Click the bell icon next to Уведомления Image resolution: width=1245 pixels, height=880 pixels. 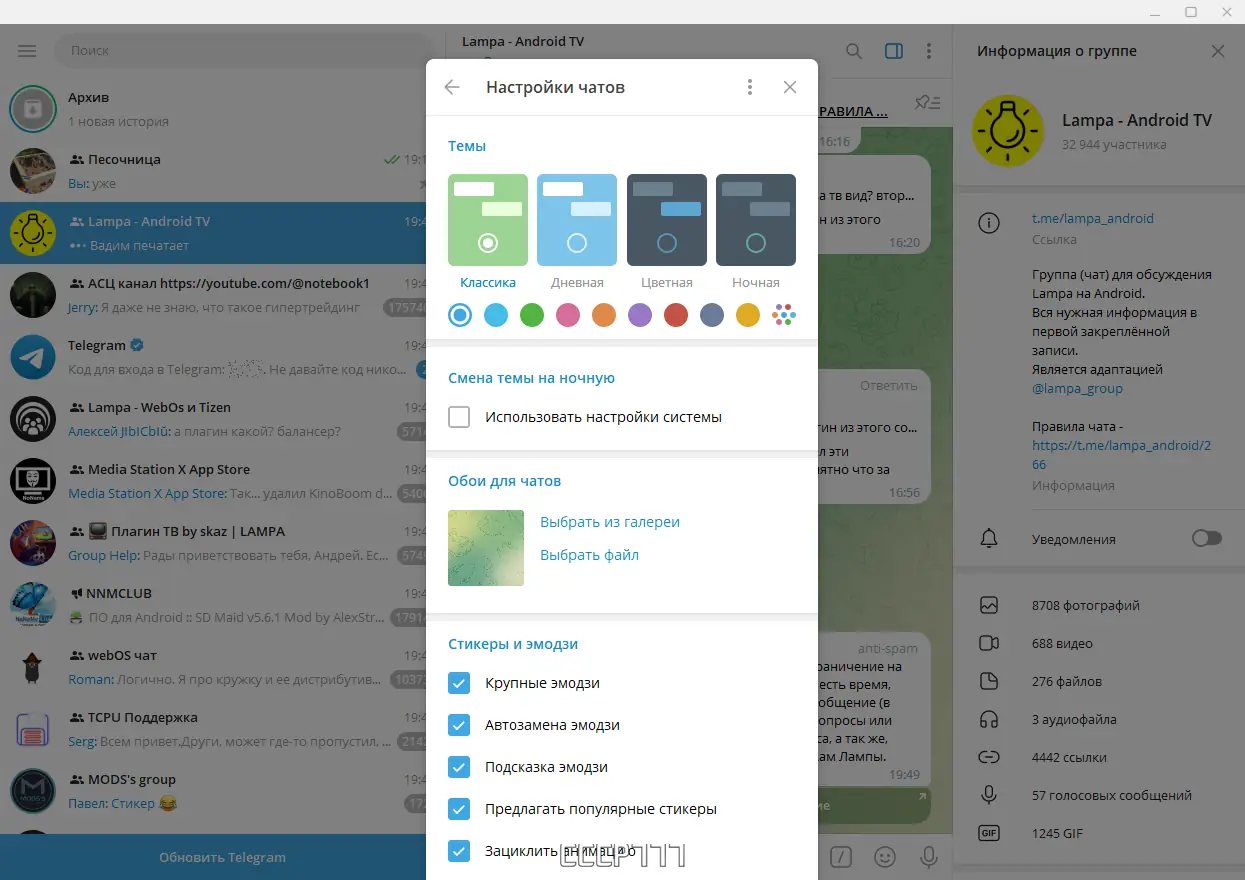(x=989, y=539)
